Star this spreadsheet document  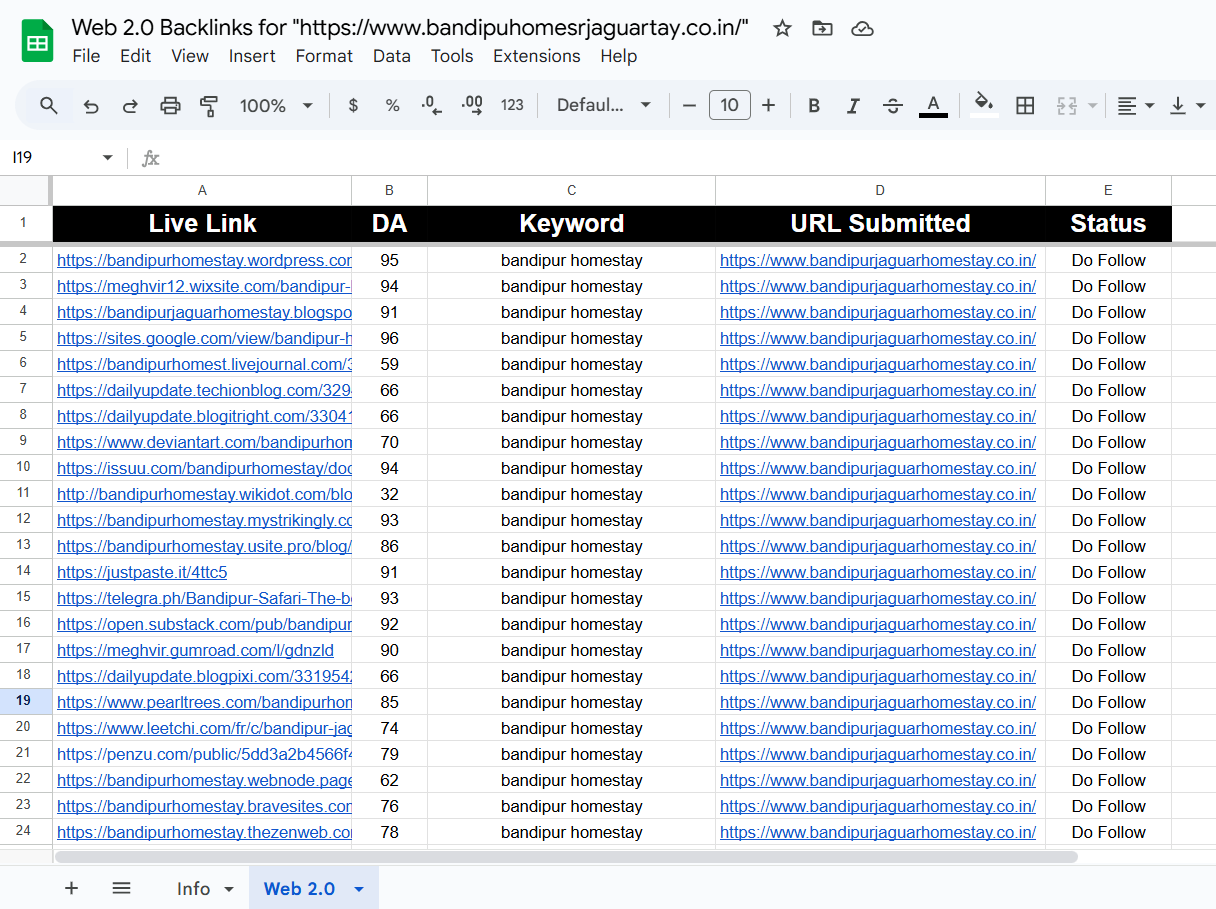(x=782, y=28)
